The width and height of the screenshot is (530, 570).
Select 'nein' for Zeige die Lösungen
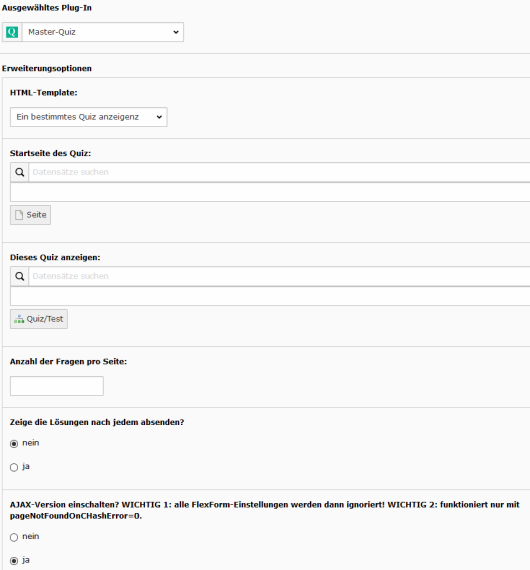click(x=14, y=444)
